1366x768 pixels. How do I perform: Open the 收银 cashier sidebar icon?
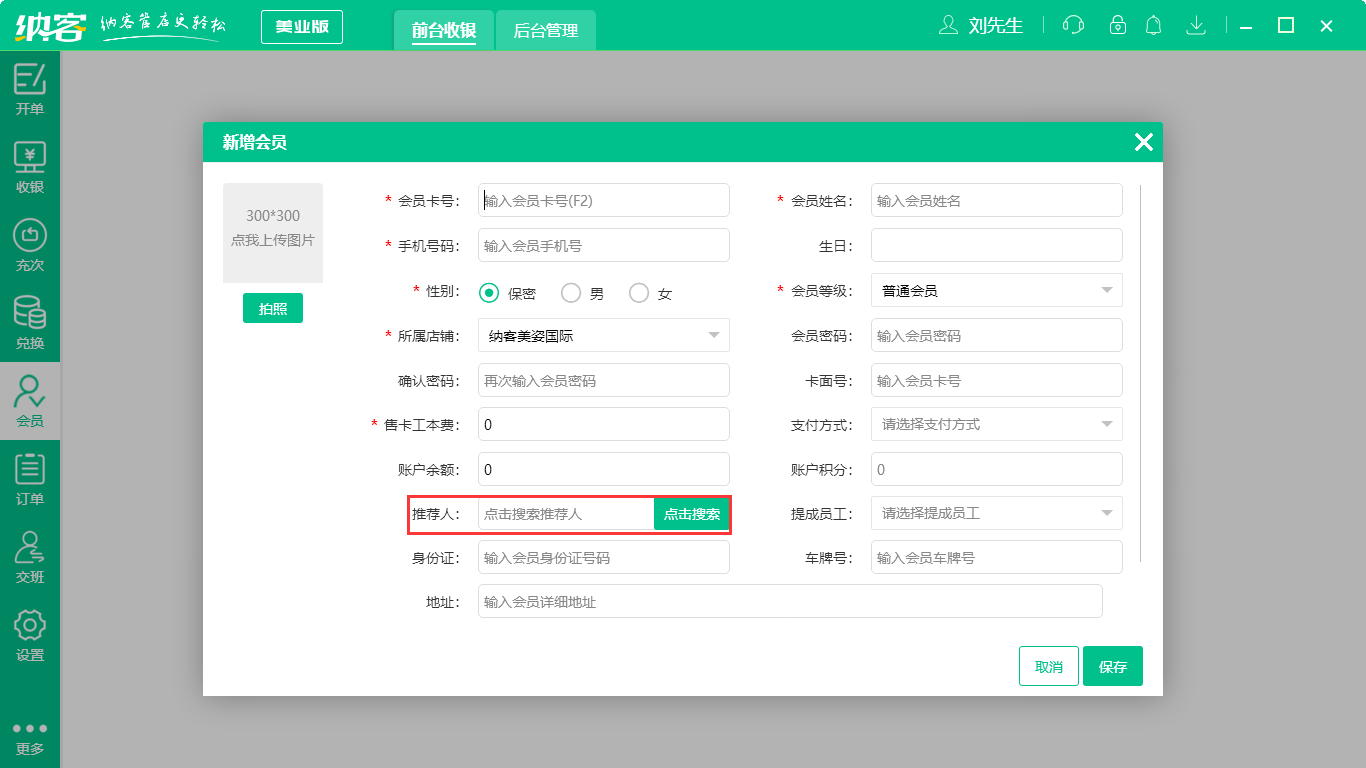30,167
